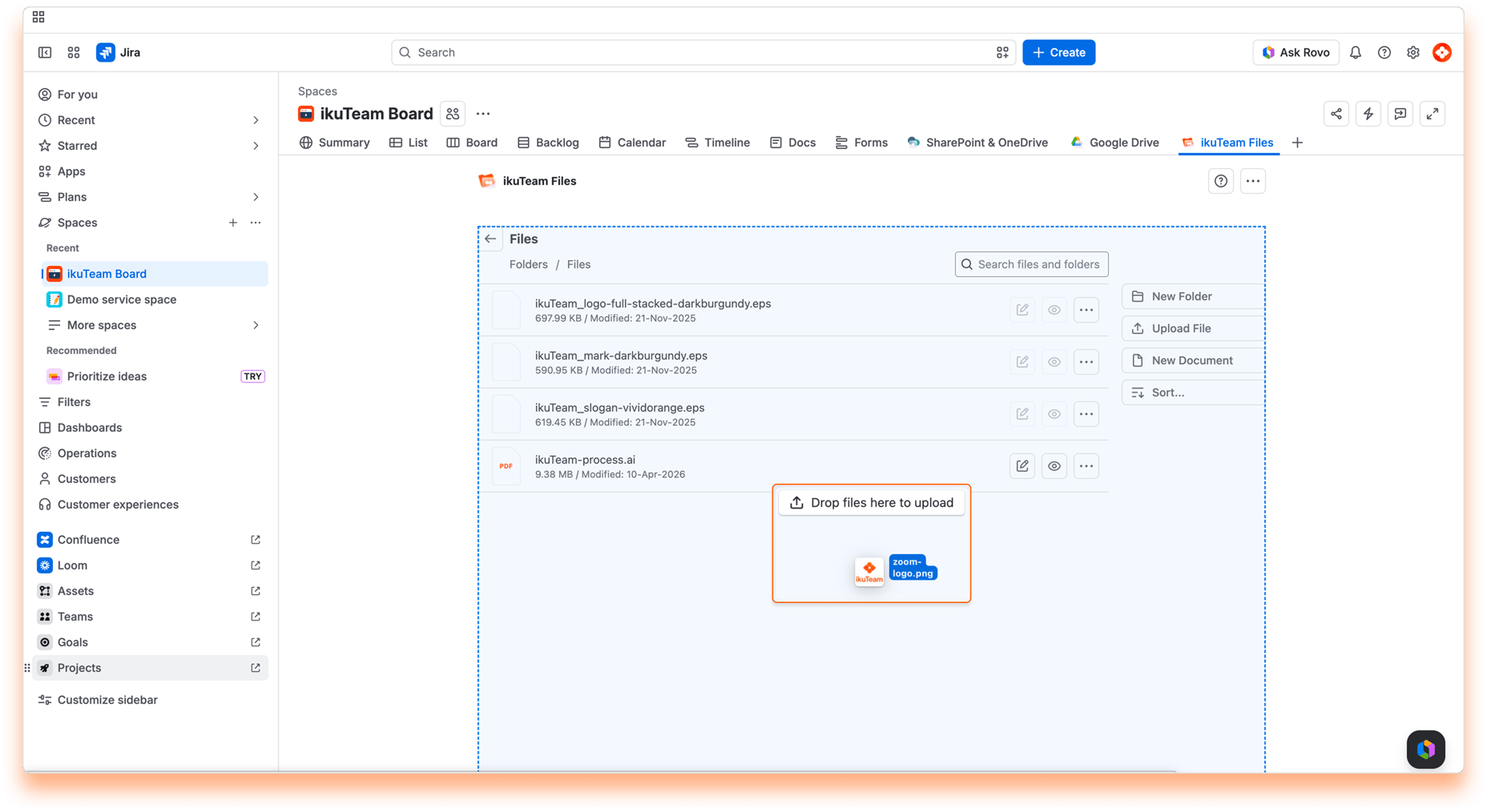Open more actions for ikuTeam_mark-darkburgundy.eps
The width and height of the screenshot is (1487, 812).
coord(1086,362)
